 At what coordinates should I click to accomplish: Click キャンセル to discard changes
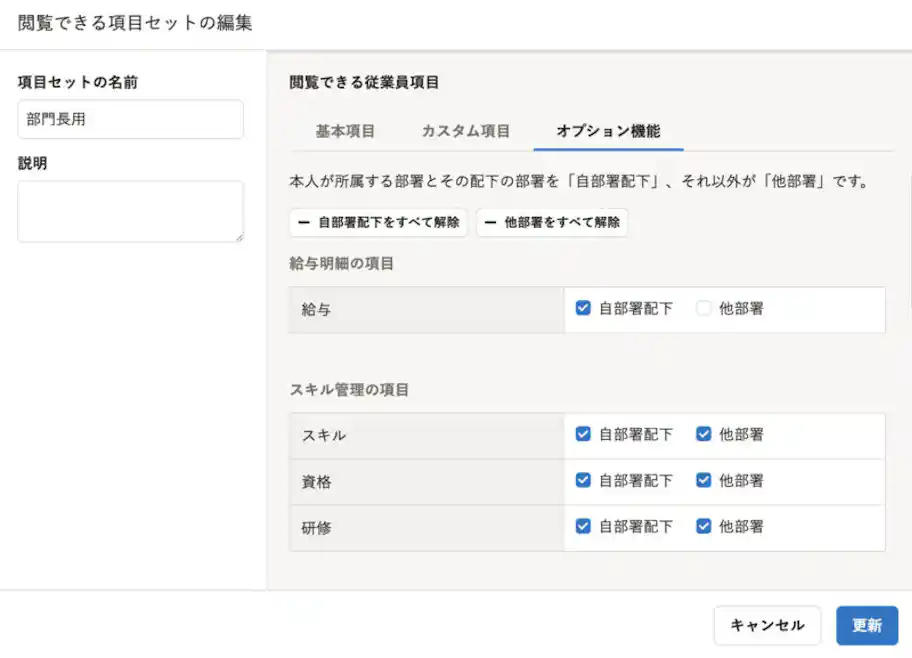[x=767, y=625]
